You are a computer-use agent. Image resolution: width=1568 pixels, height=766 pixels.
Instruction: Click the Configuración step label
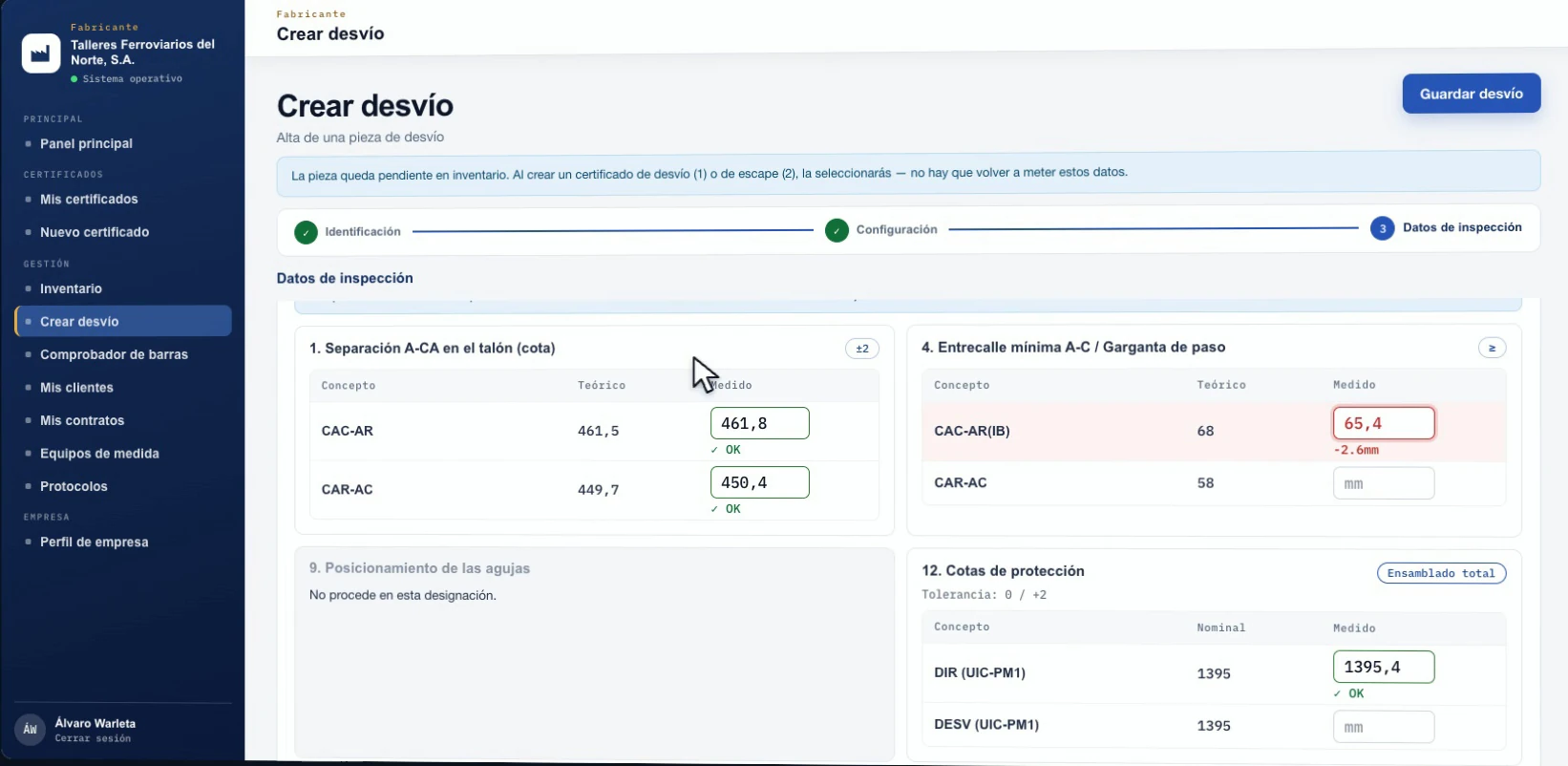pyautogui.click(x=897, y=230)
